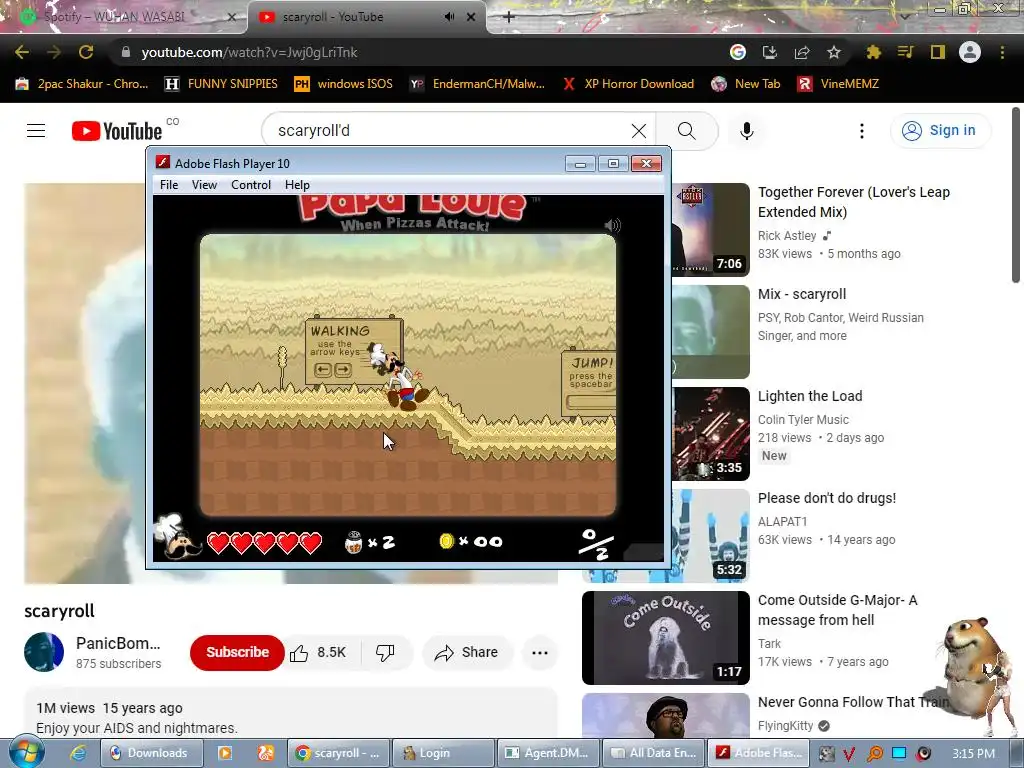Screen dimensions: 1024x768
Task: Open the Never Gonna Follow That Train video
Action: [853, 702]
